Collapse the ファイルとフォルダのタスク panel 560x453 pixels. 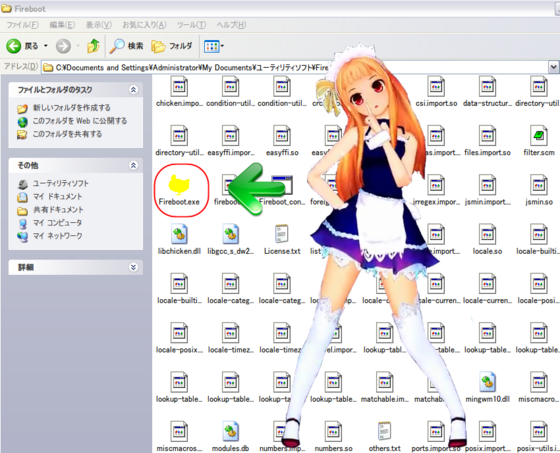(133, 90)
